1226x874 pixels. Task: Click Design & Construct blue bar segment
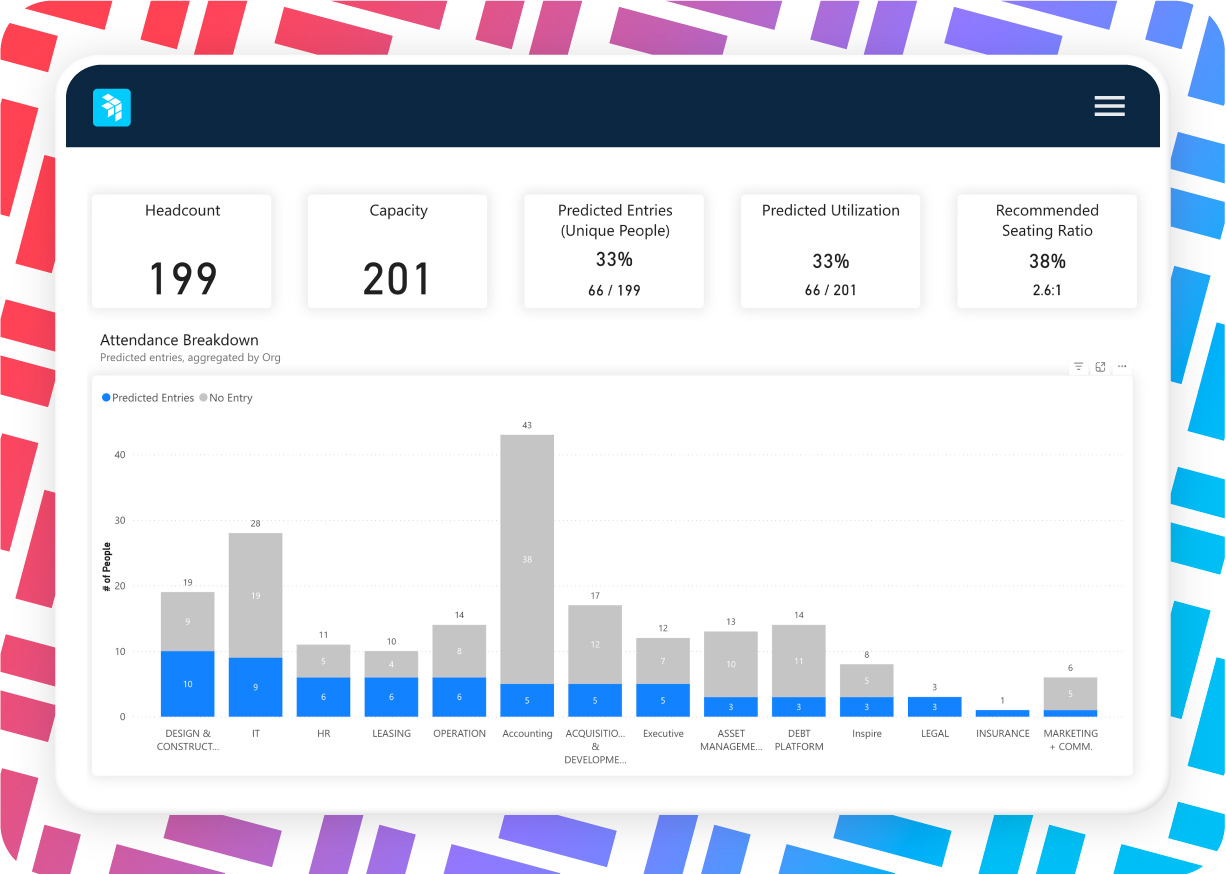coord(187,684)
